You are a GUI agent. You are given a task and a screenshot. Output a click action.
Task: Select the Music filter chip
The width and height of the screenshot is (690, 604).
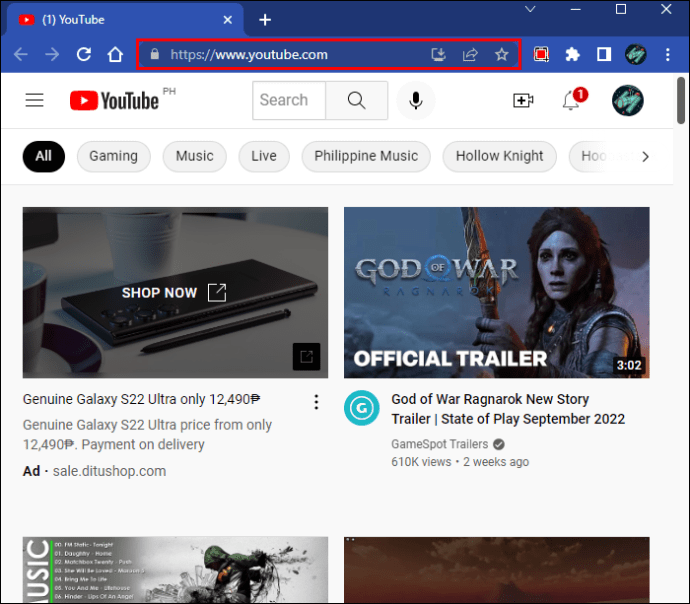coord(195,156)
